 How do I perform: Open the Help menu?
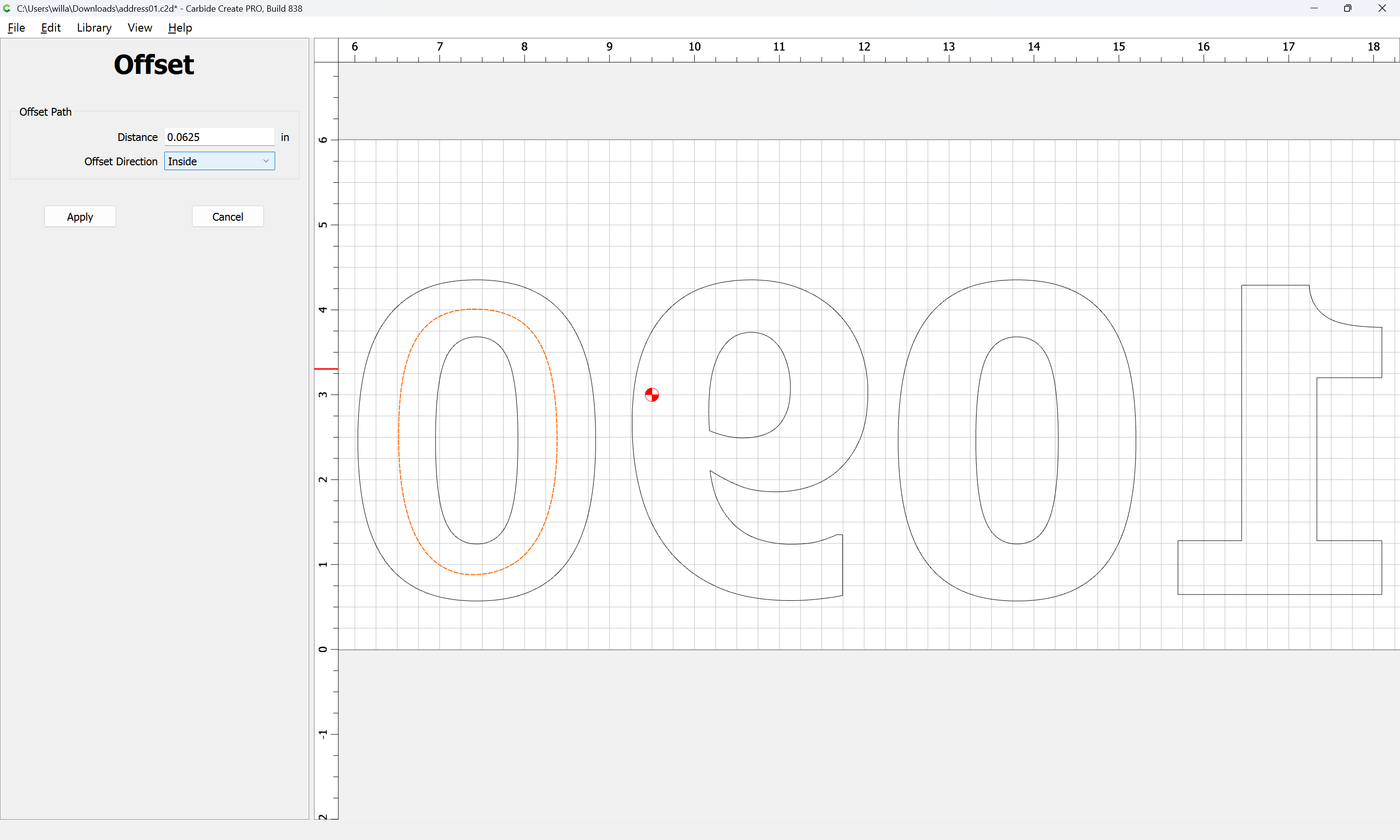pyautogui.click(x=180, y=28)
